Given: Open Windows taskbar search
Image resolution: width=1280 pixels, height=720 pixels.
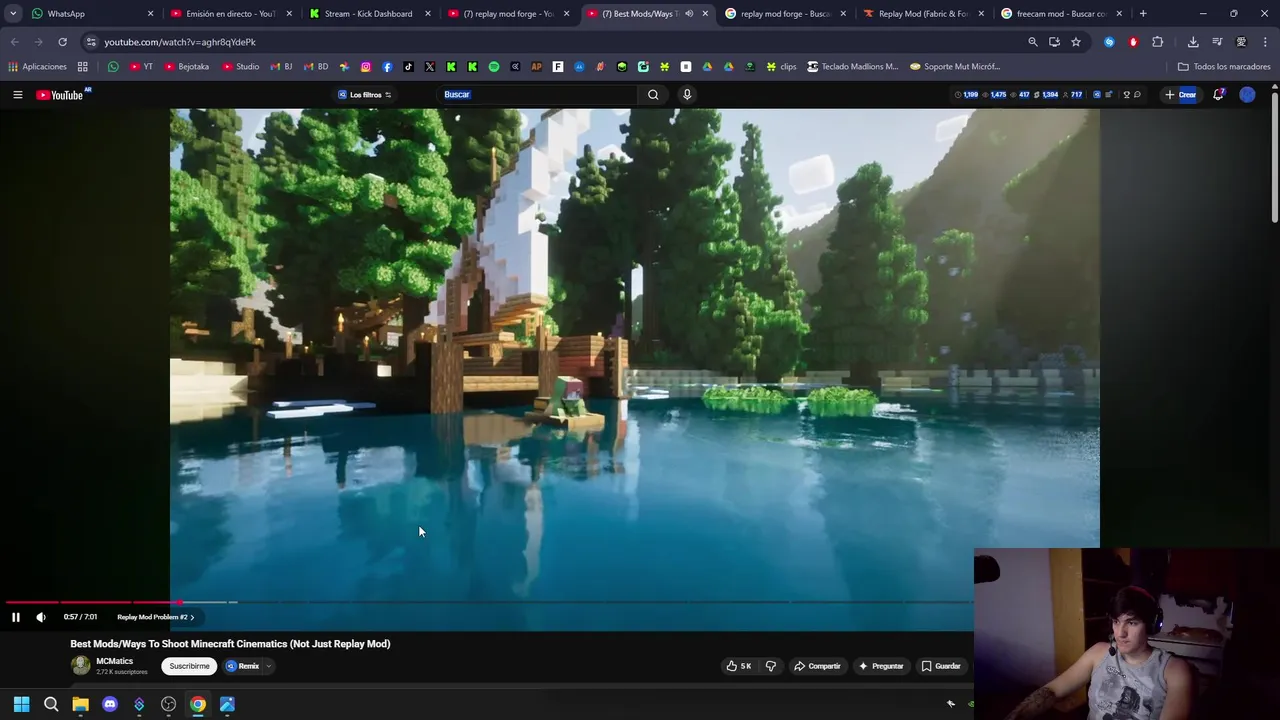Looking at the screenshot, I should (x=51, y=704).
